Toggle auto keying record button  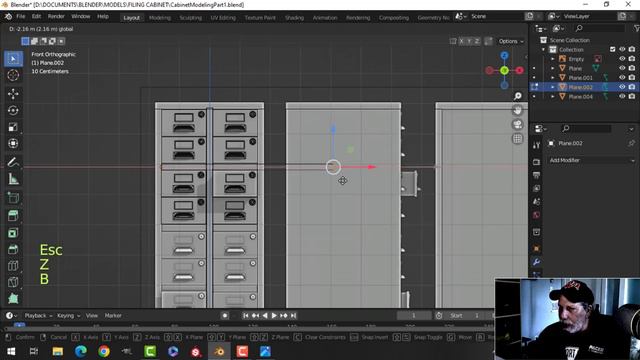click(224, 316)
